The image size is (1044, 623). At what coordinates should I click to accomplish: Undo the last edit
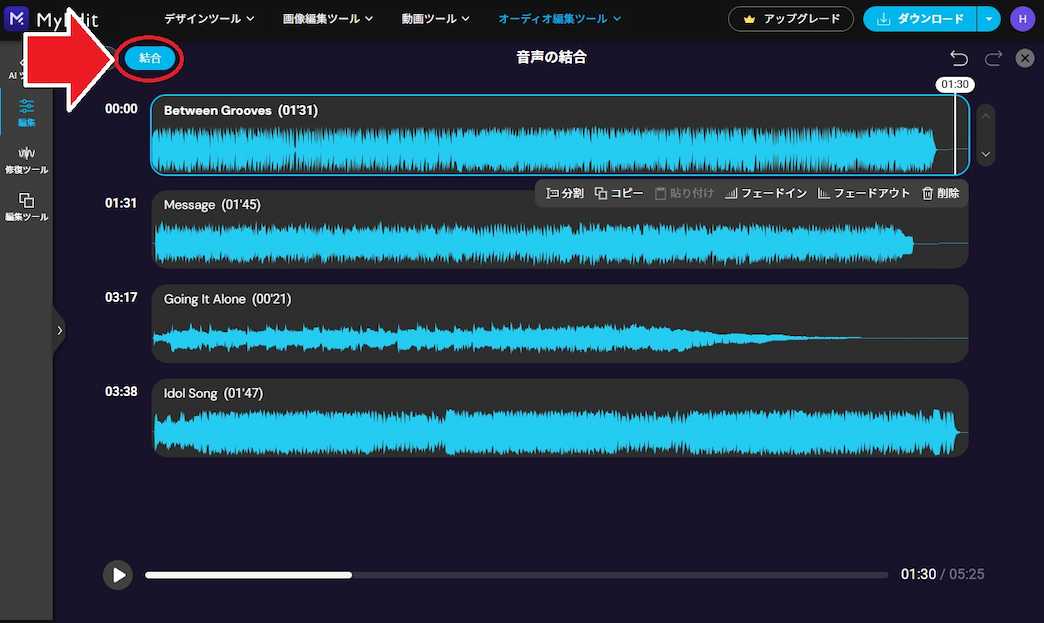click(x=958, y=58)
